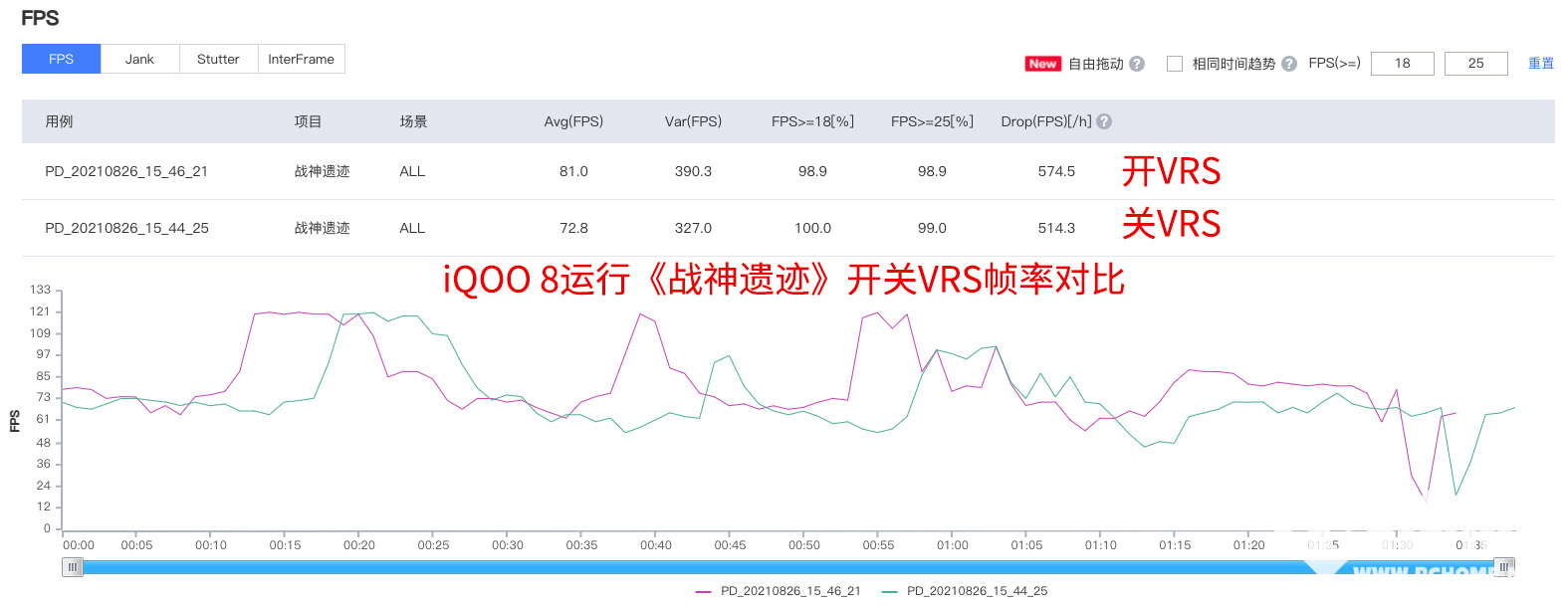Click the Var FPS value 327.0
The height and width of the screenshot is (609, 1568).
click(693, 228)
